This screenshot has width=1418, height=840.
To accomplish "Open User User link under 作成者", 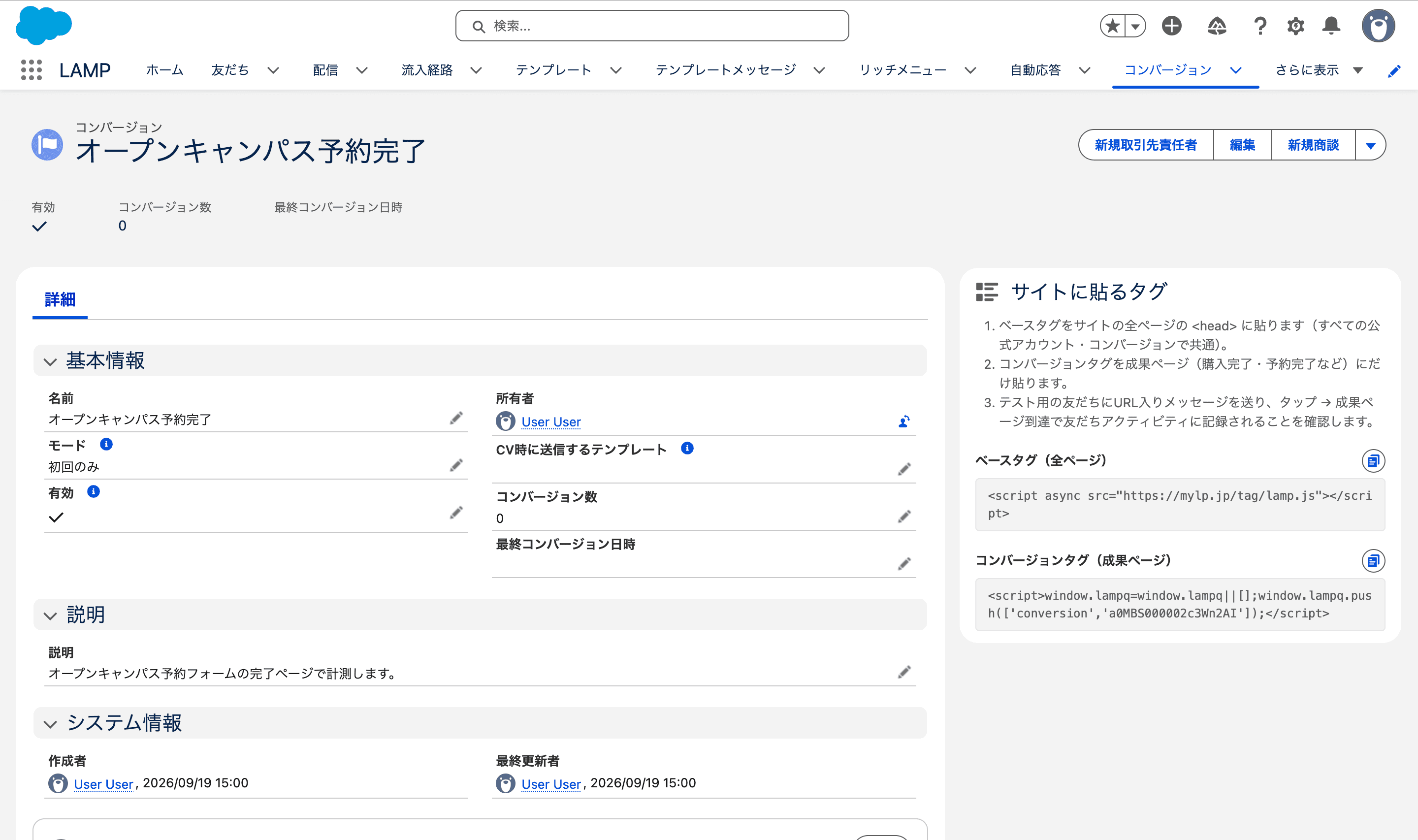I will click(103, 784).
